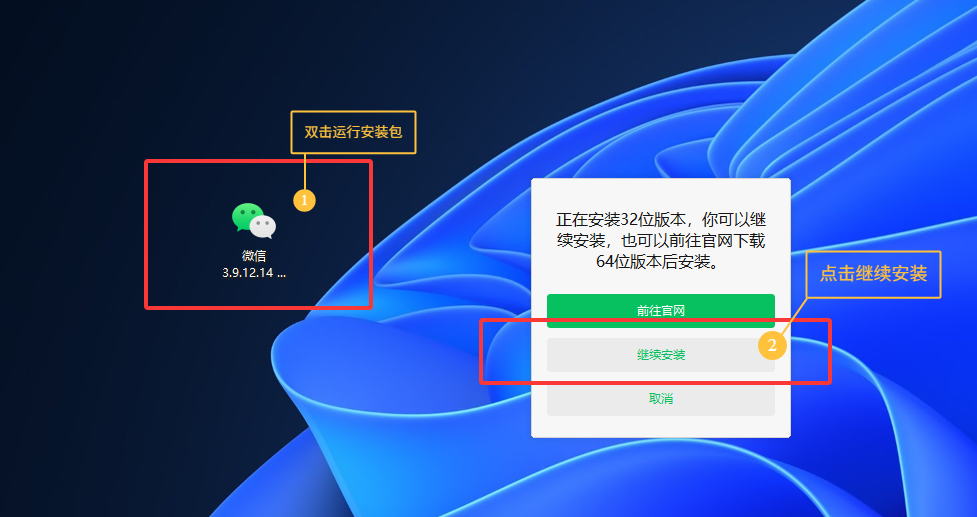Cancel the installer with the 取消 button
977x517 pixels.
point(660,399)
